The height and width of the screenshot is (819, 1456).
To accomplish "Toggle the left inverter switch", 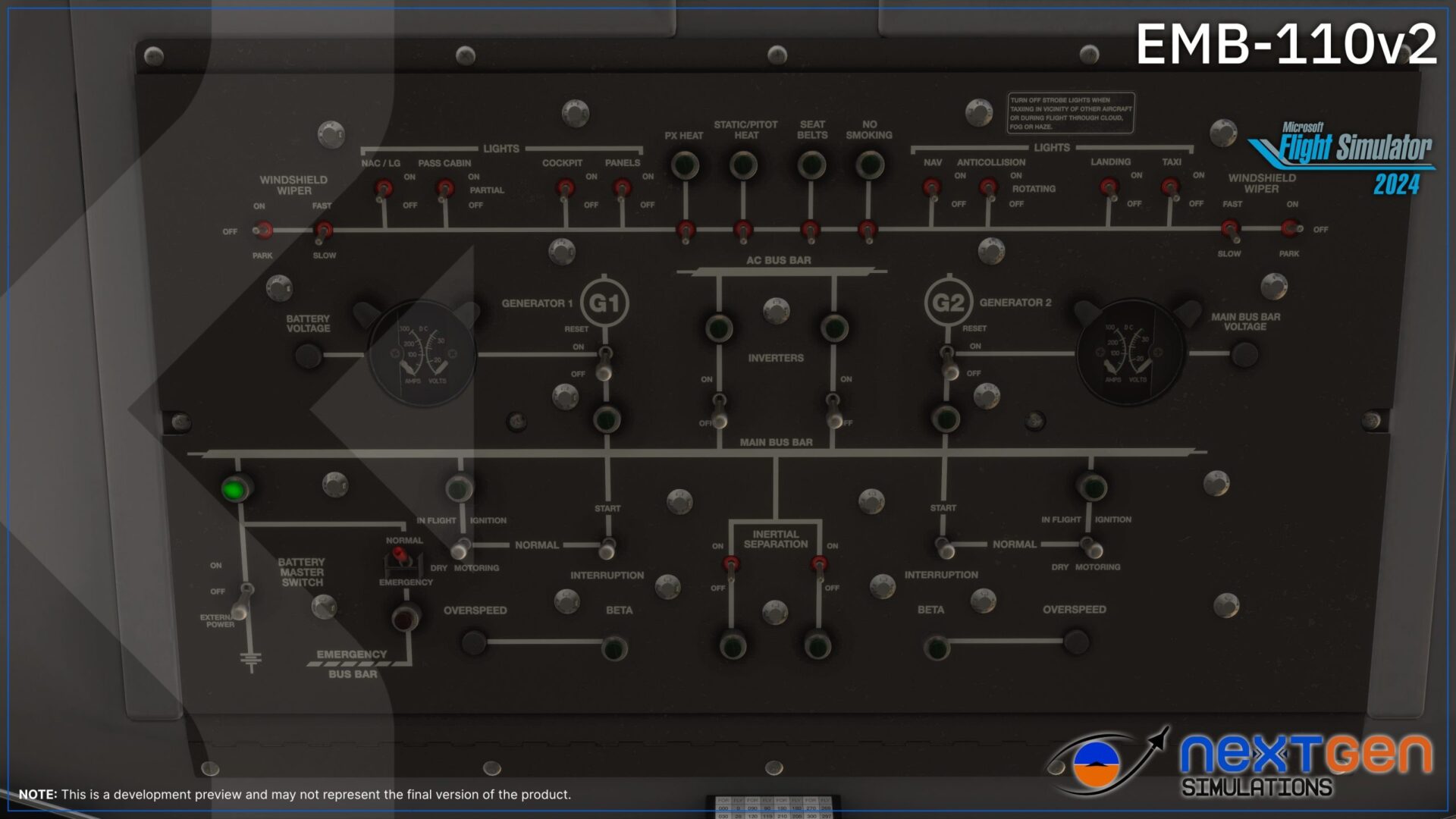I will click(x=719, y=410).
